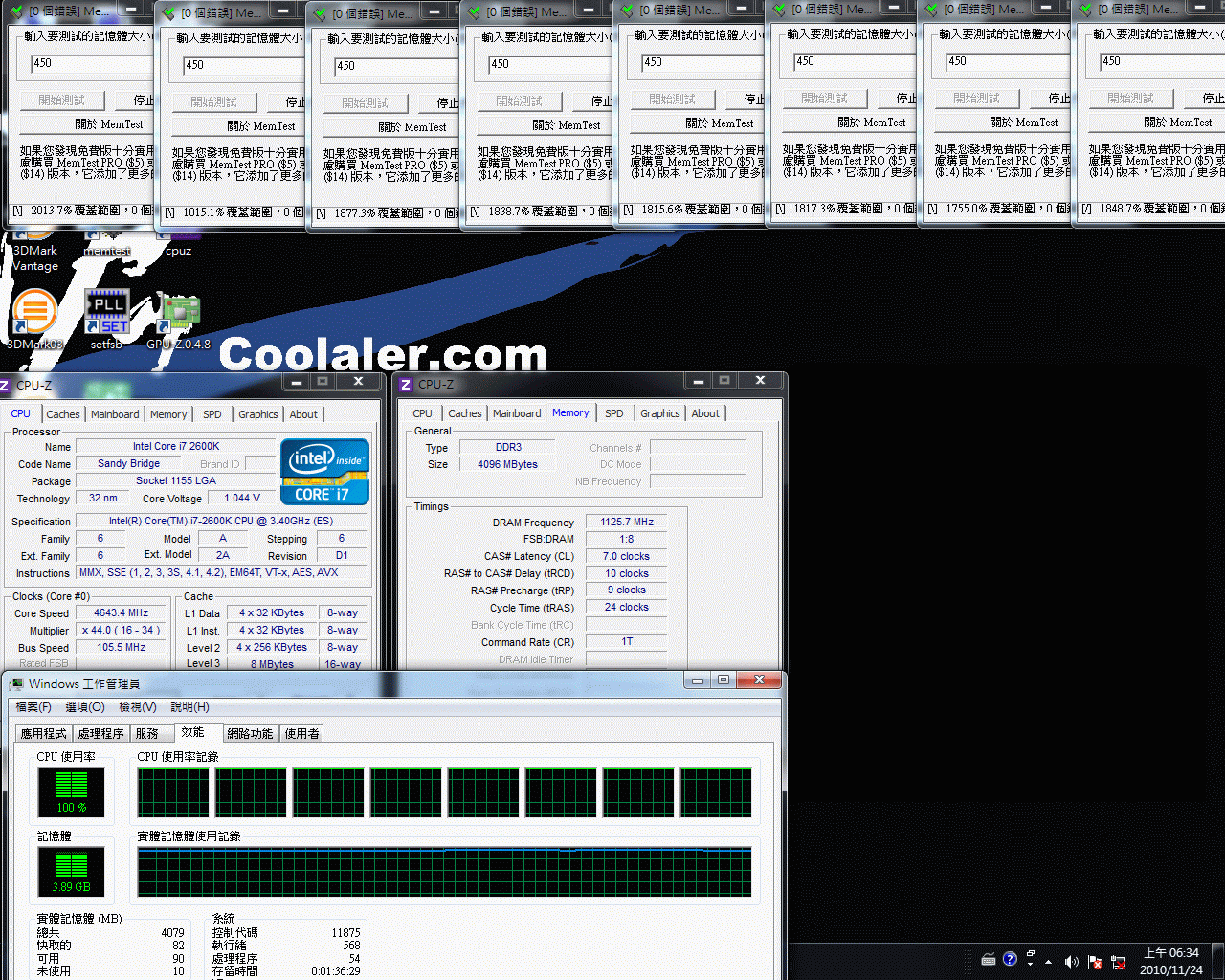Click the blue question mark help icon
This screenshot has width=1225, height=980.
1010,959
